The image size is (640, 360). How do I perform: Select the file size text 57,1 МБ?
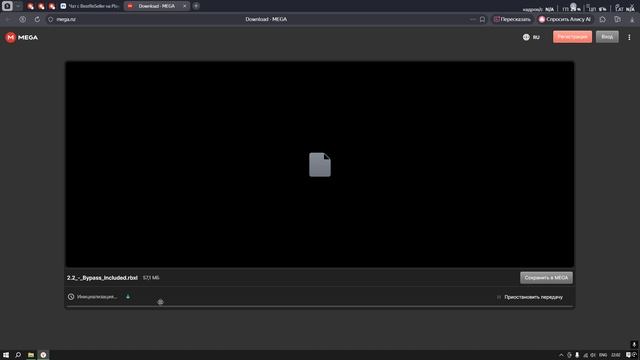[151, 278]
